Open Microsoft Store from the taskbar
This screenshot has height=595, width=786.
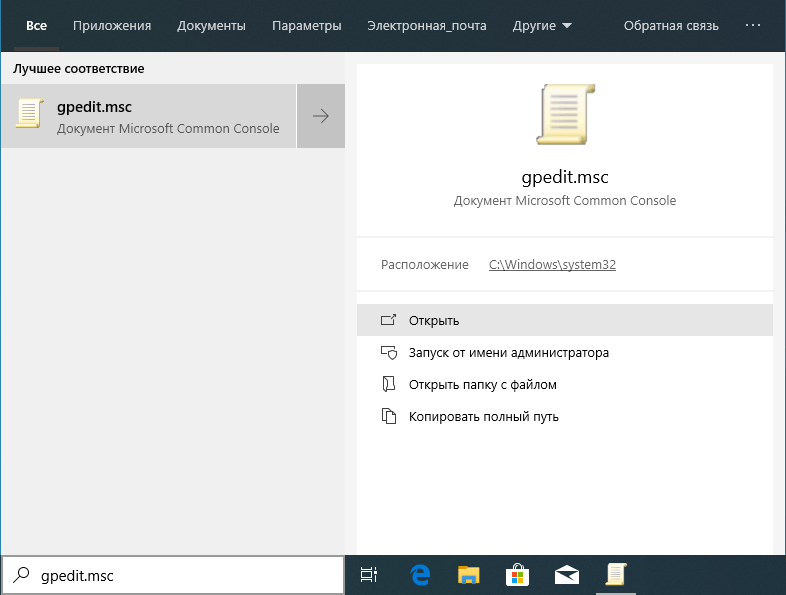[x=517, y=574]
